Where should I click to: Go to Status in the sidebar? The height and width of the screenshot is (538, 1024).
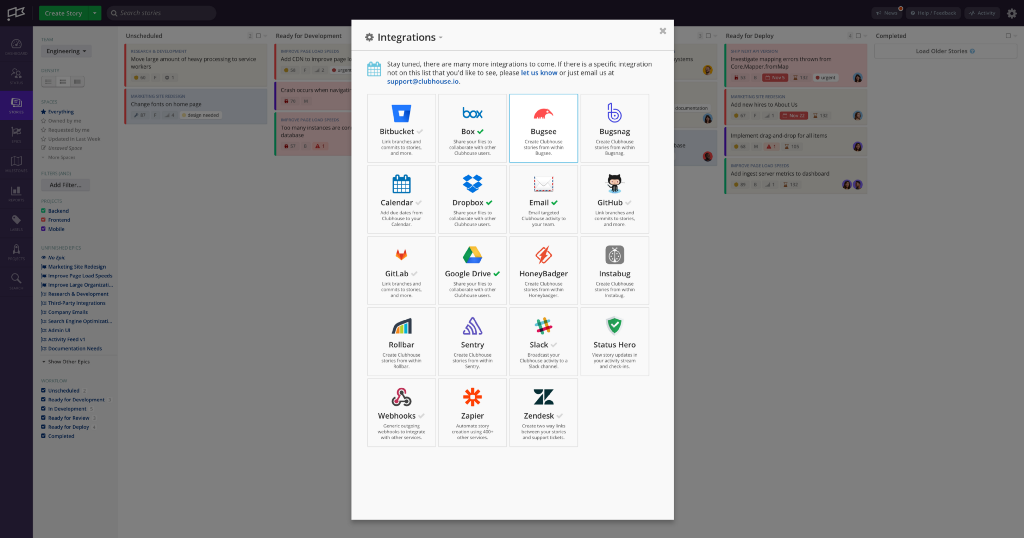click(x=16, y=76)
